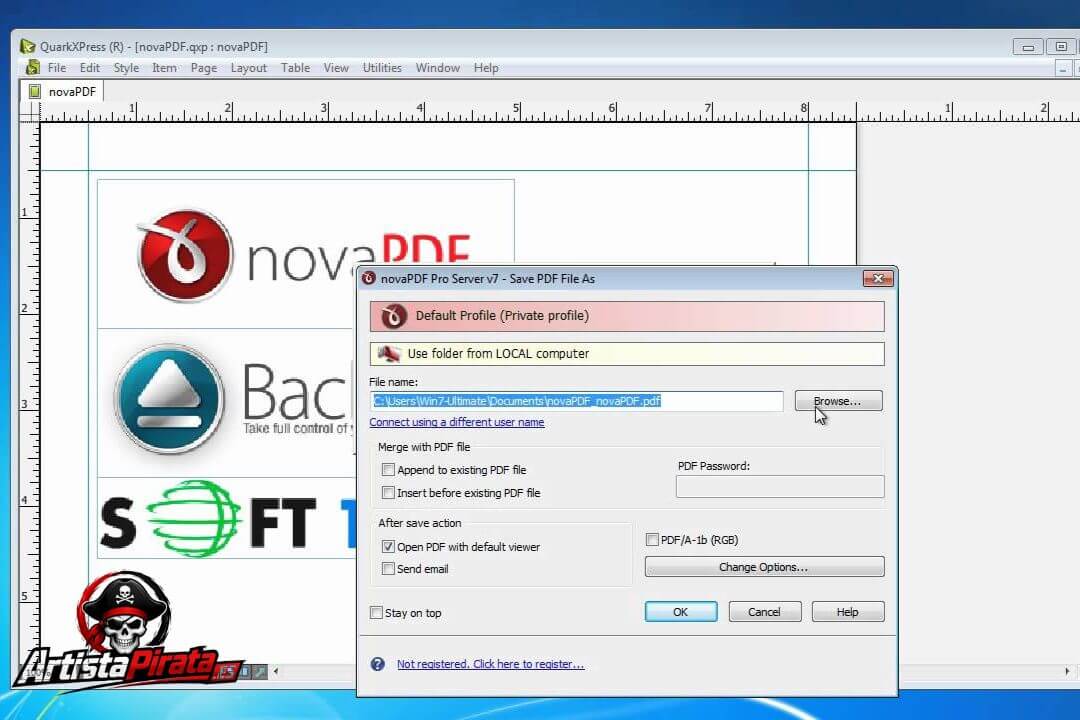Enable the PDF/A-1b (RGB) checkbox
The width and height of the screenshot is (1080, 720).
coord(652,539)
